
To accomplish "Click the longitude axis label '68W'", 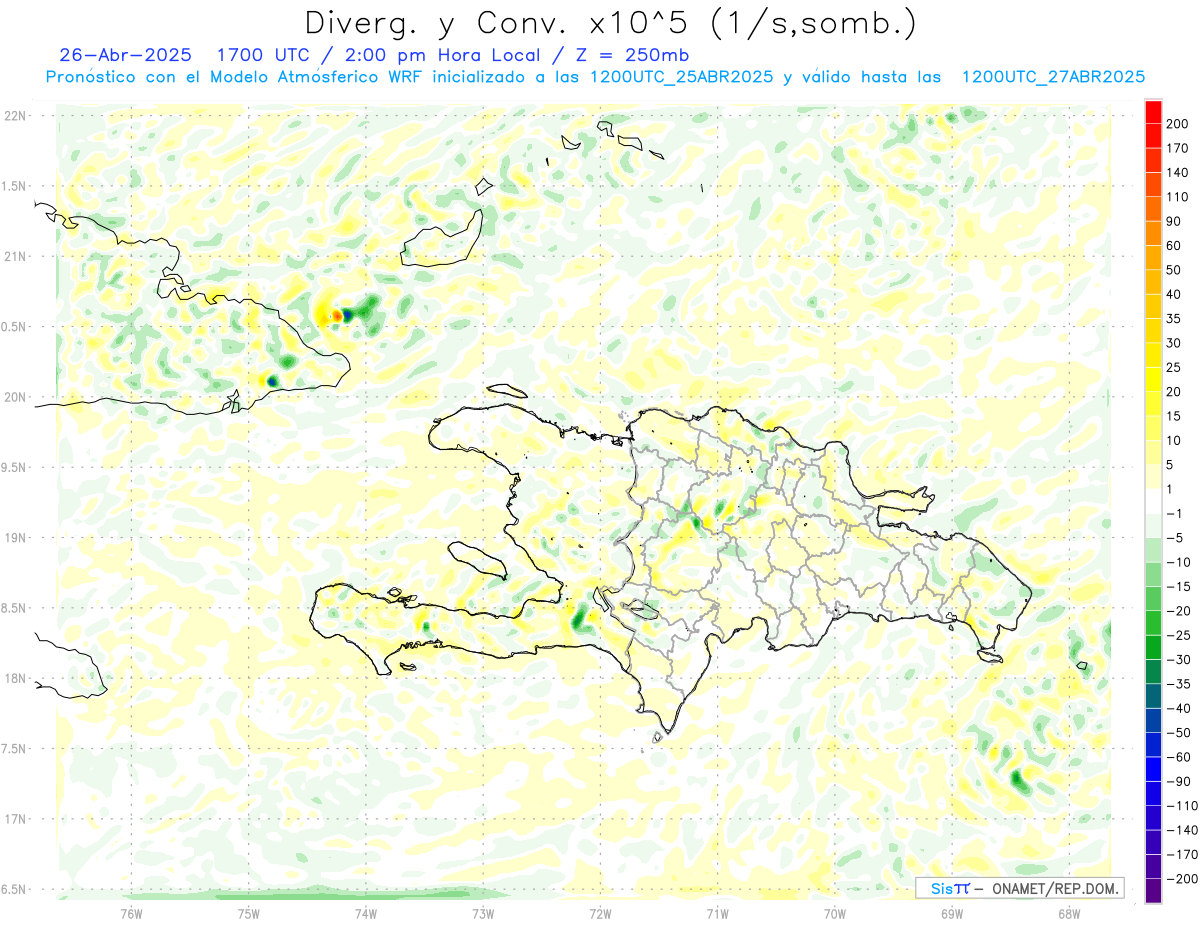I will [x=1068, y=914].
